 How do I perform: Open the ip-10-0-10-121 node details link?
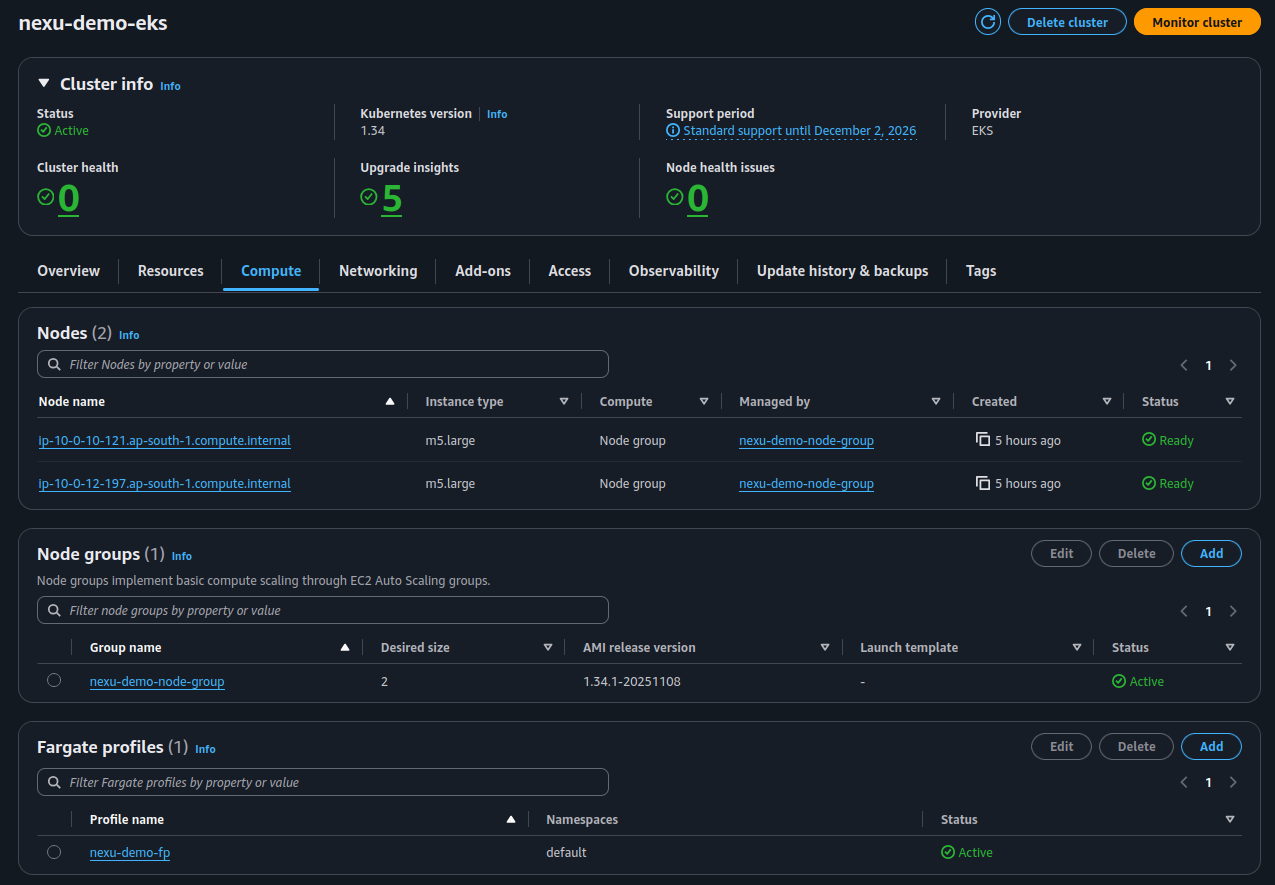164,440
